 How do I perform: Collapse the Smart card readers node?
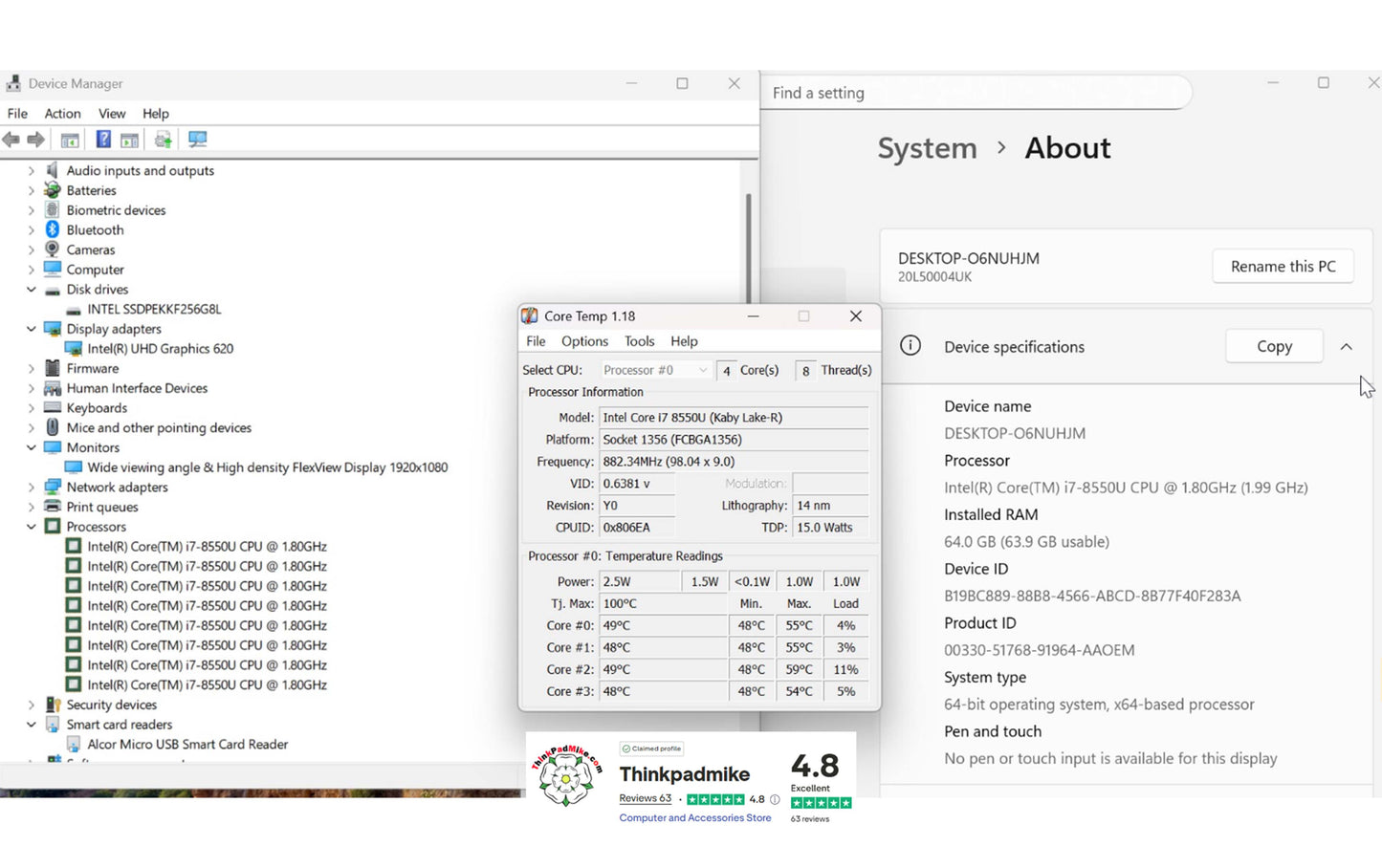click(x=31, y=725)
